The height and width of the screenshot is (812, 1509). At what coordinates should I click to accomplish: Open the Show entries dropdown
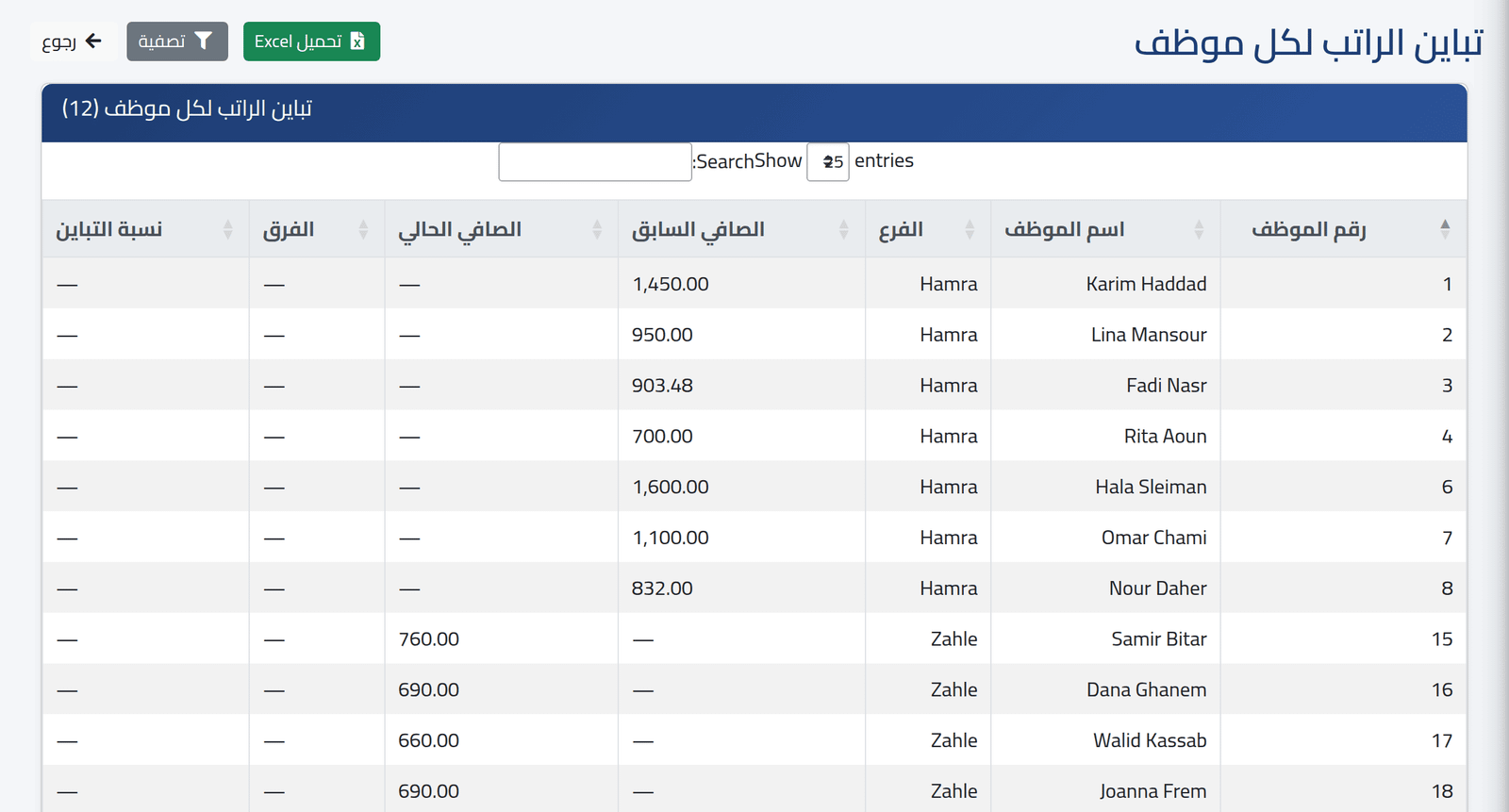pyautogui.click(x=828, y=162)
